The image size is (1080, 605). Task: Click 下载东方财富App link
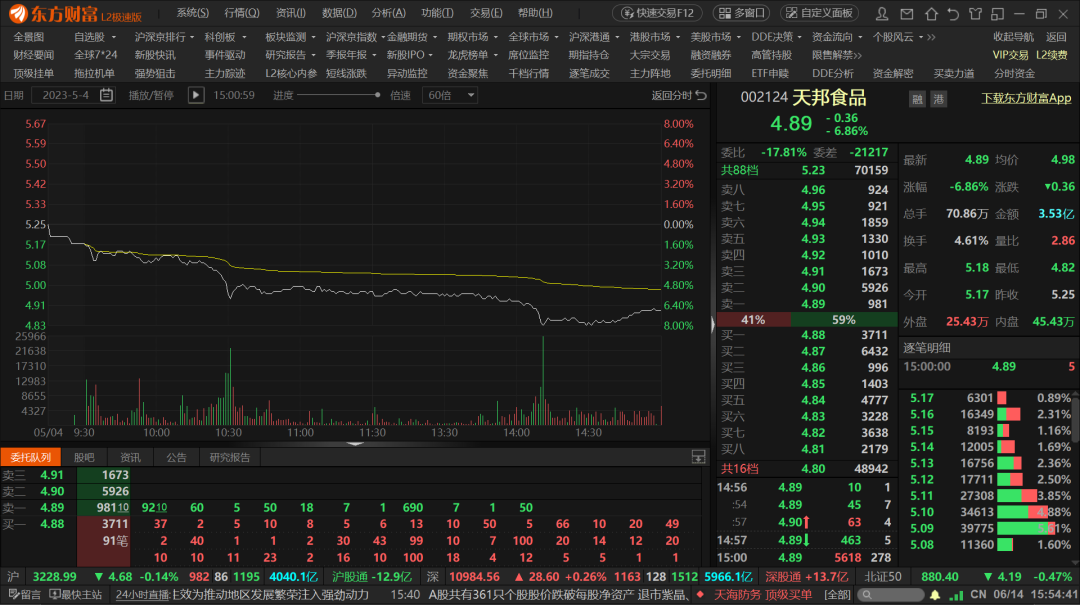click(x=1026, y=98)
